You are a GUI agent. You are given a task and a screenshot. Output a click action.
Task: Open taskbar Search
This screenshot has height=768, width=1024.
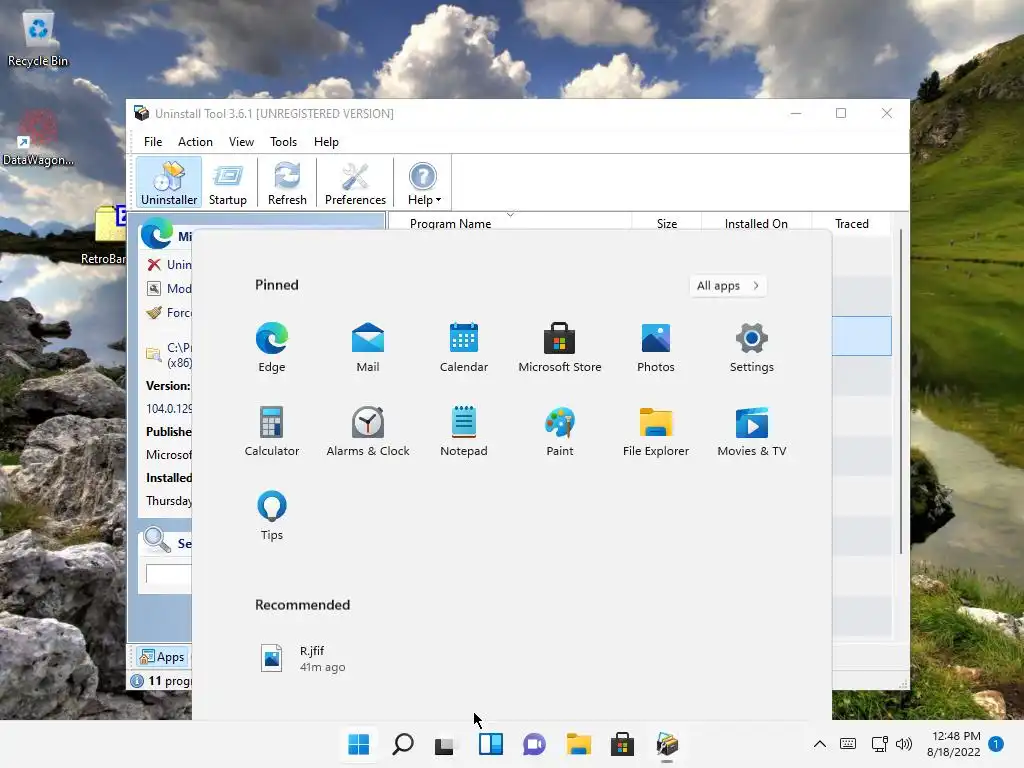[403, 744]
